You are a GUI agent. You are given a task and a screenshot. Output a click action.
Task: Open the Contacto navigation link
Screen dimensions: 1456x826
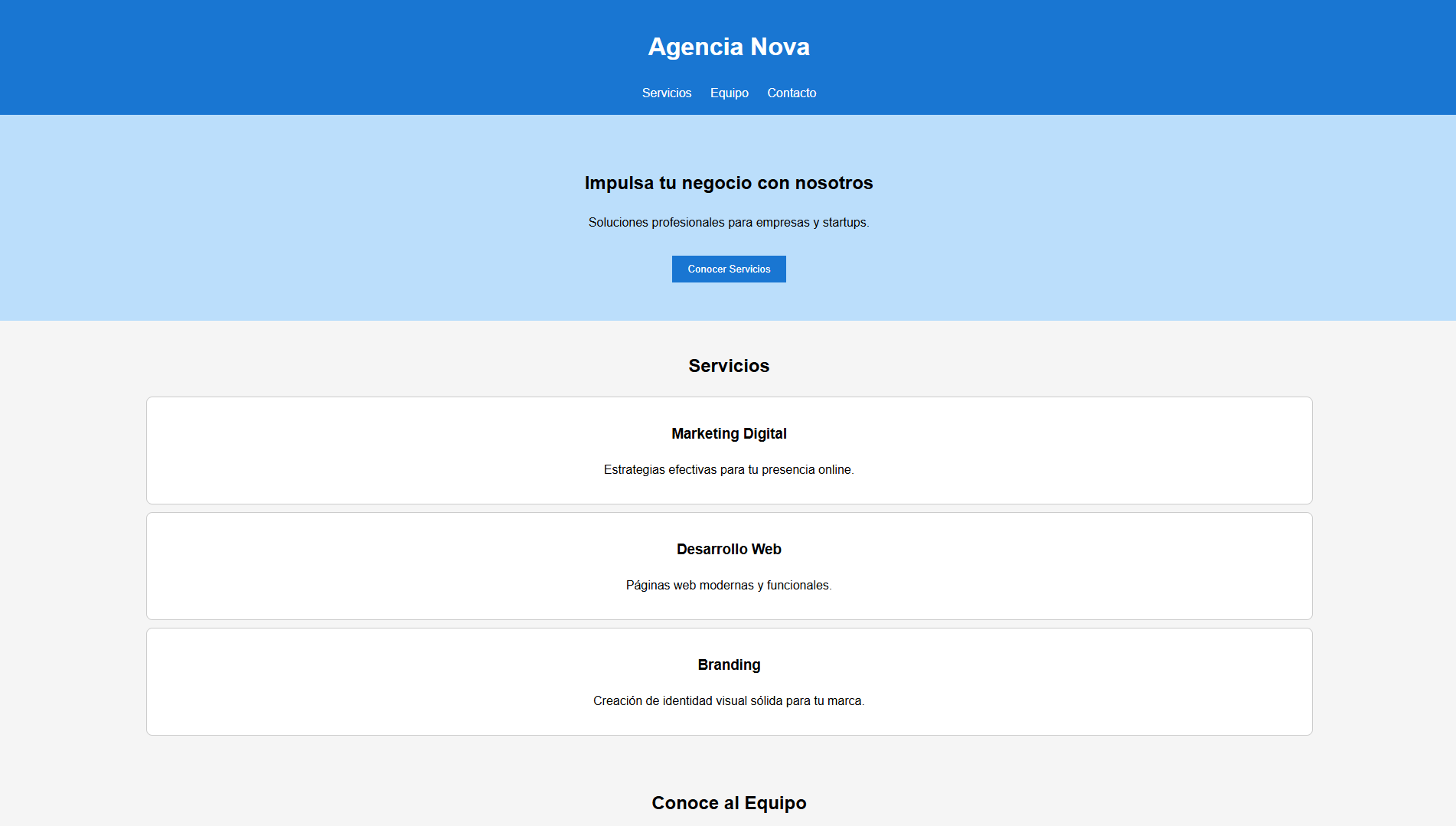(791, 93)
